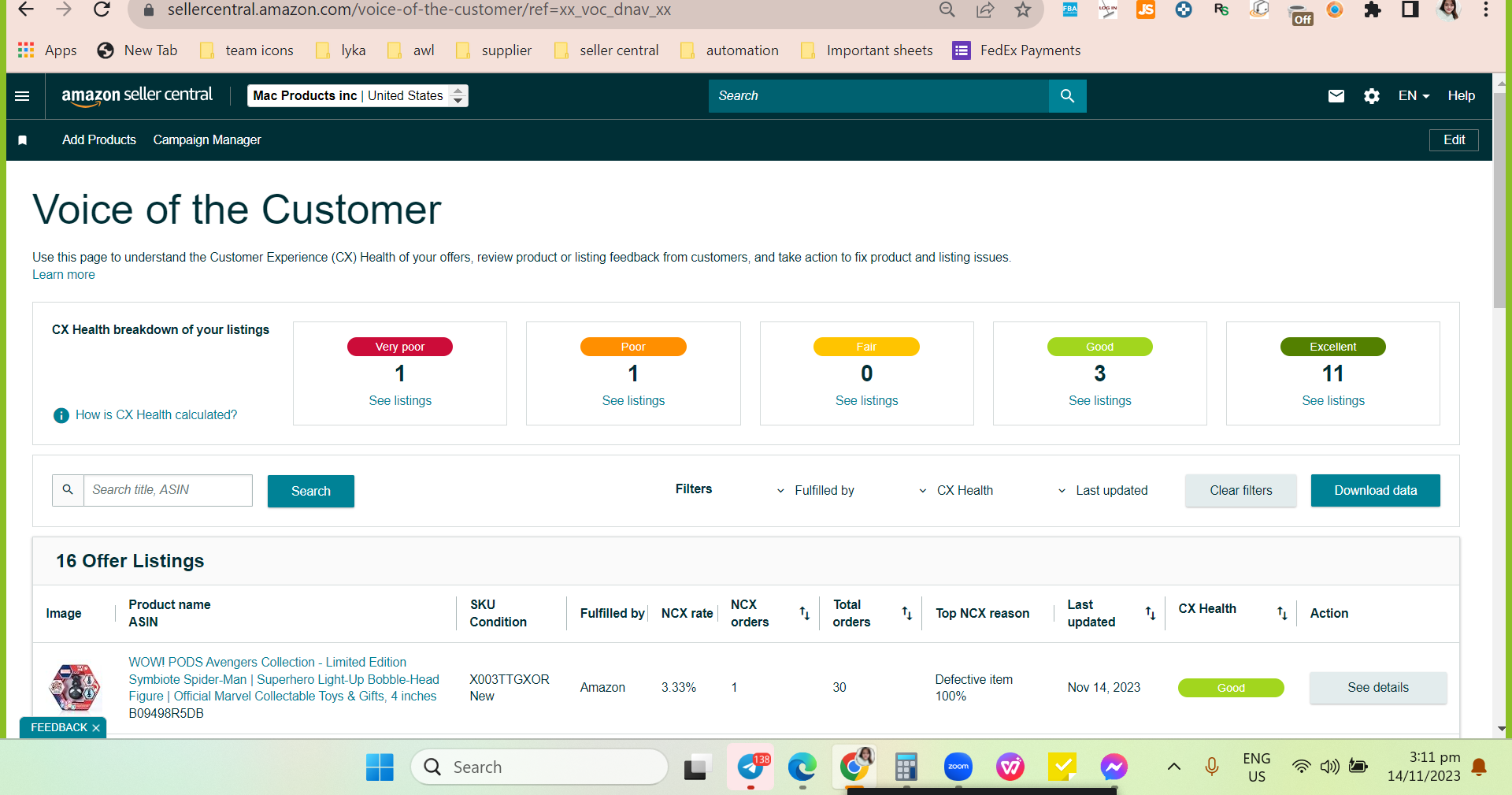Viewport: 1512px width, 795px height.
Task: Sort by NCX orders column arrows
Action: click(804, 613)
